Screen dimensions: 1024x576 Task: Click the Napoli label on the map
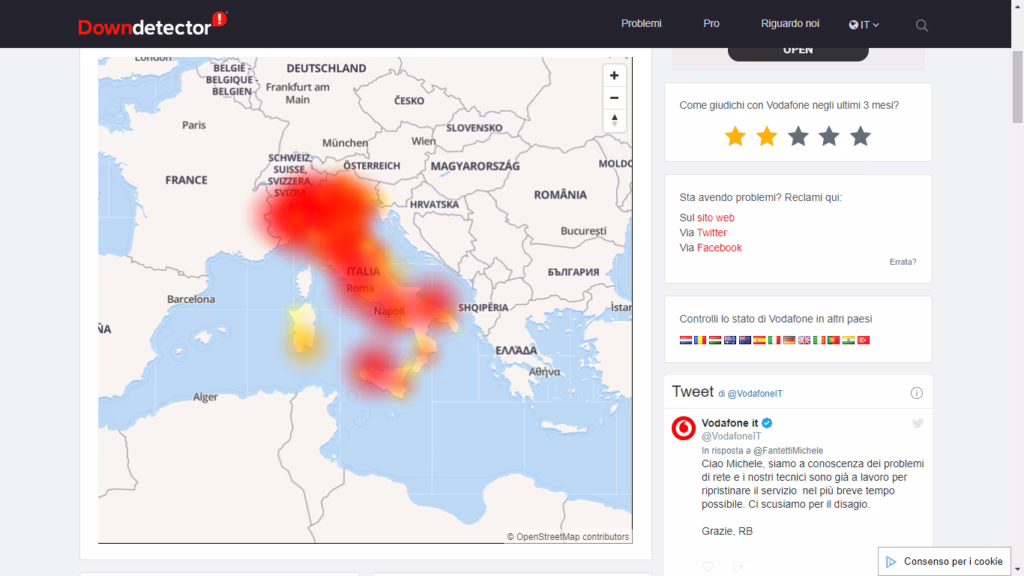tap(389, 311)
